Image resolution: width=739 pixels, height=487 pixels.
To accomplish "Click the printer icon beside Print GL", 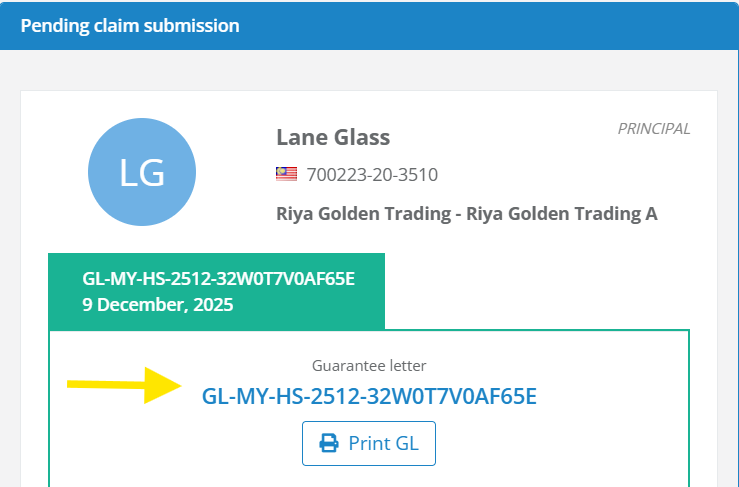I will [x=328, y=443].
